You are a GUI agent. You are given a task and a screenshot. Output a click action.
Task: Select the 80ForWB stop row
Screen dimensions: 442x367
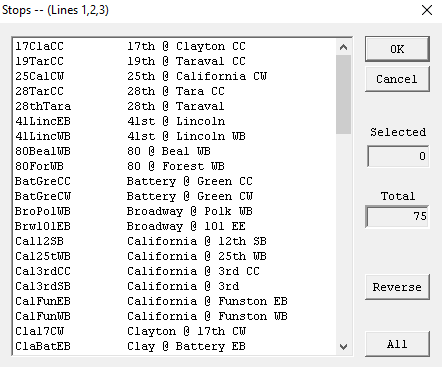[174, 166]
